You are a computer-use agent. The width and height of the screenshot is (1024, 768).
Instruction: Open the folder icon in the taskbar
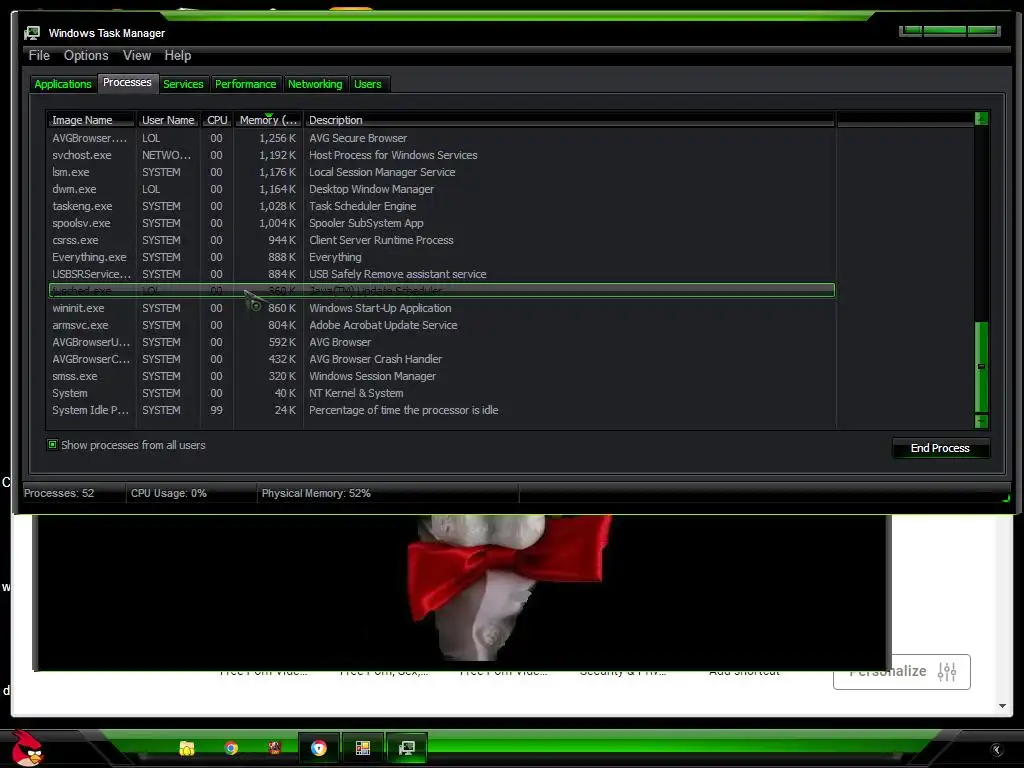[x=187, y=748]
